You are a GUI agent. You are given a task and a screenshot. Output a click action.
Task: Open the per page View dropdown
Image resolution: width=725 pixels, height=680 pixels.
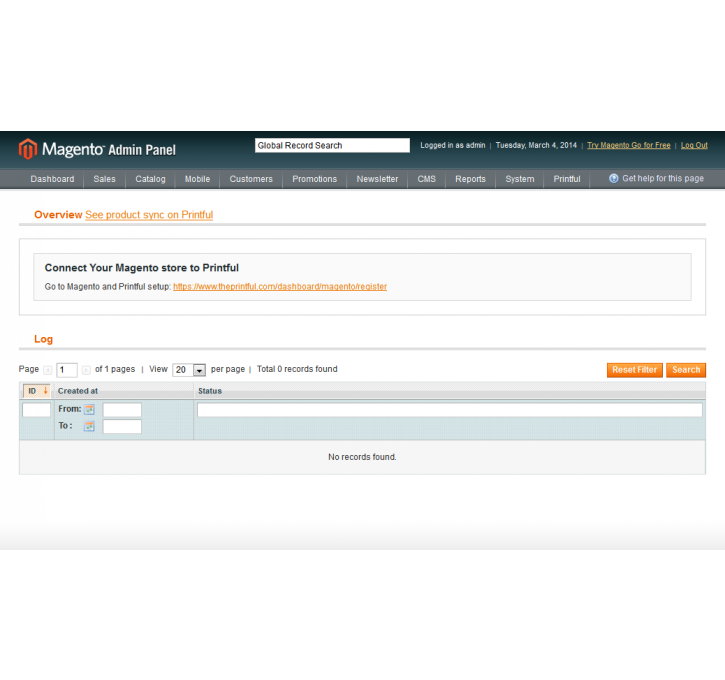point(189,370)
